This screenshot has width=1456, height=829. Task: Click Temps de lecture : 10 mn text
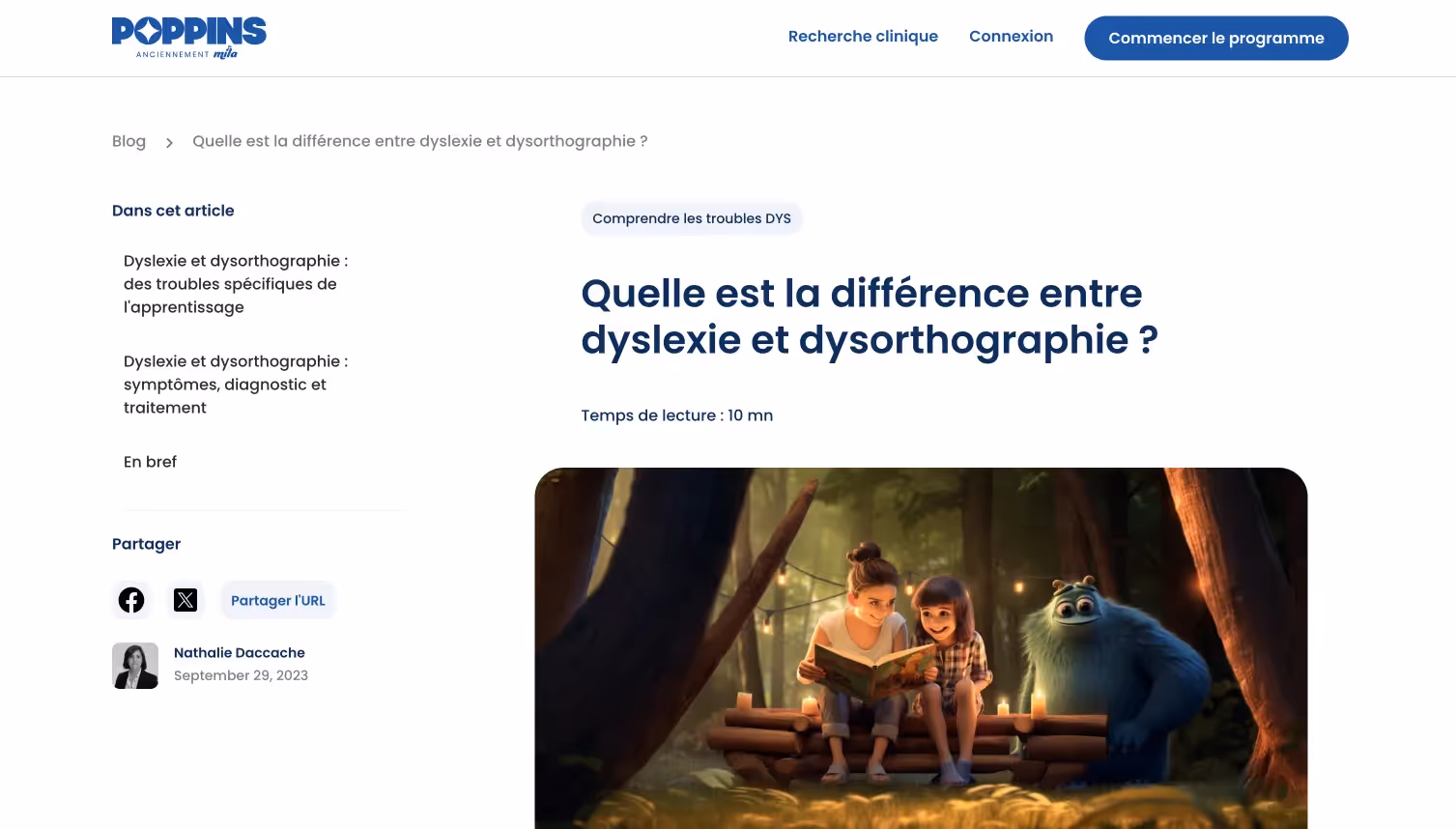tap(677, 415)
